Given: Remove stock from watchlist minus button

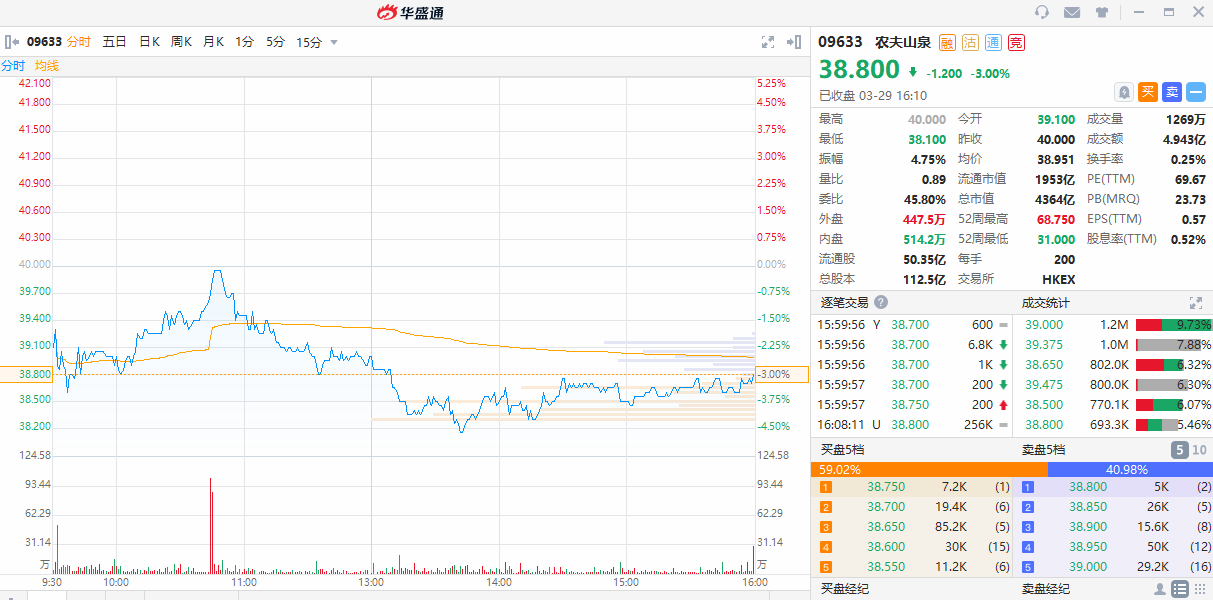Looking at the screenshot, I should (x=1196, y=91).
